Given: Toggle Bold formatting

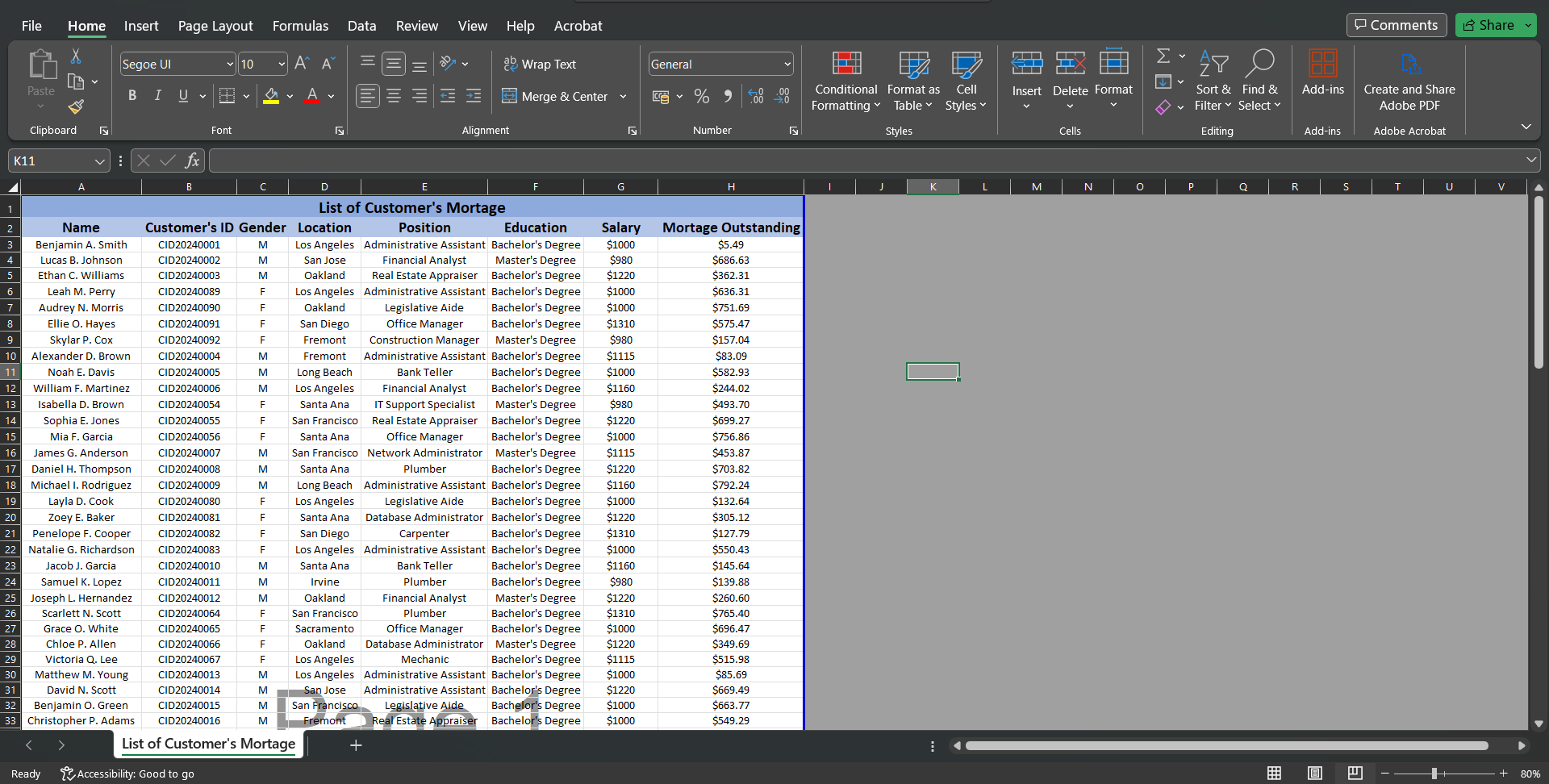Looking at the screenshot, I should [x=132, y=96].
